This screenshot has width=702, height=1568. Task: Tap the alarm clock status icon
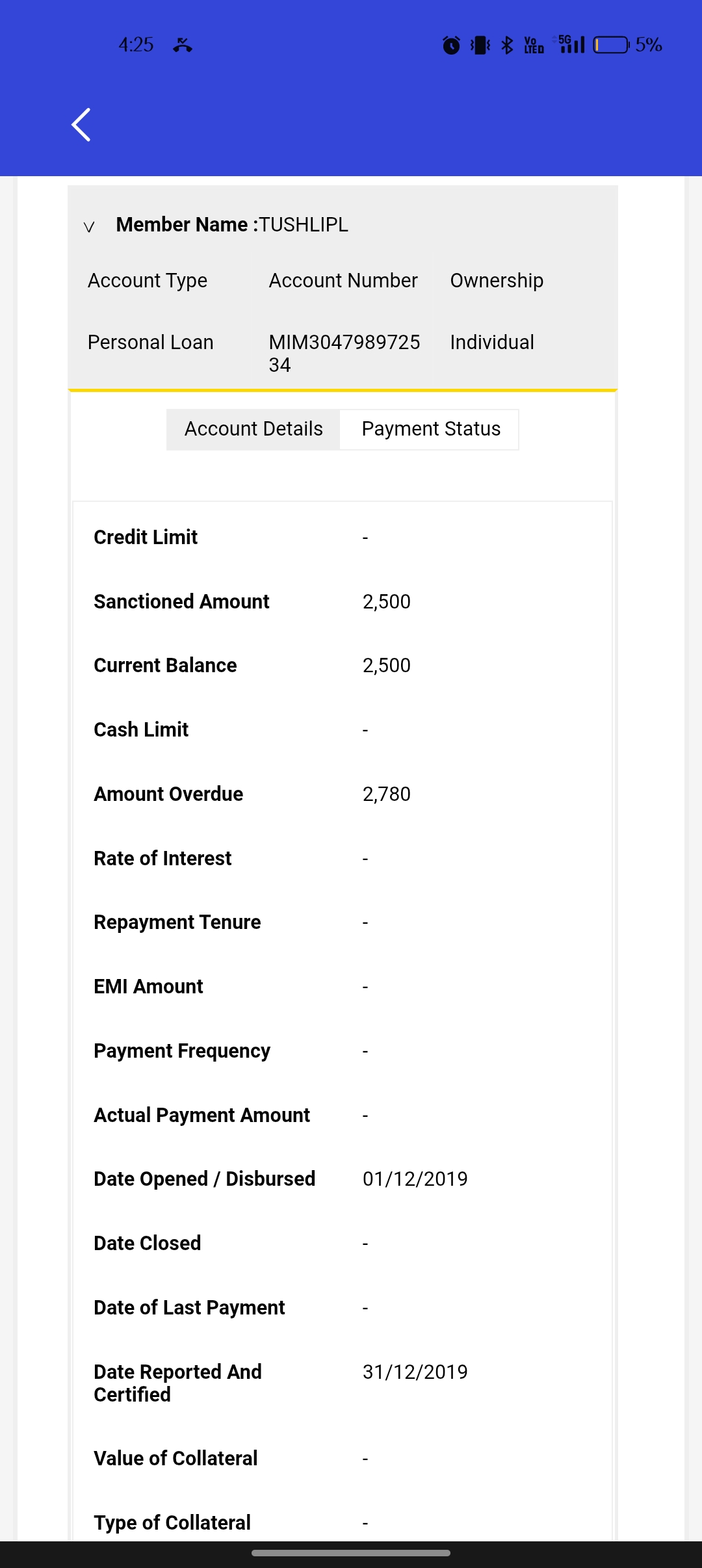pyautogui.click(x=451, y=45)
